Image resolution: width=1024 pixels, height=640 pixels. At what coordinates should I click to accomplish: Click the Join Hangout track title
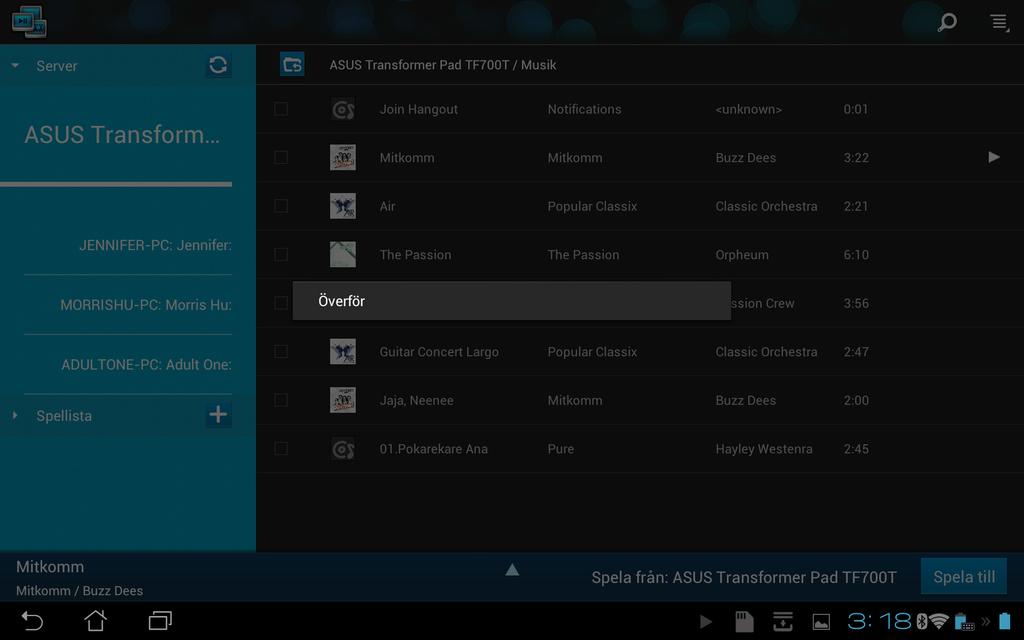coord(419,109)
